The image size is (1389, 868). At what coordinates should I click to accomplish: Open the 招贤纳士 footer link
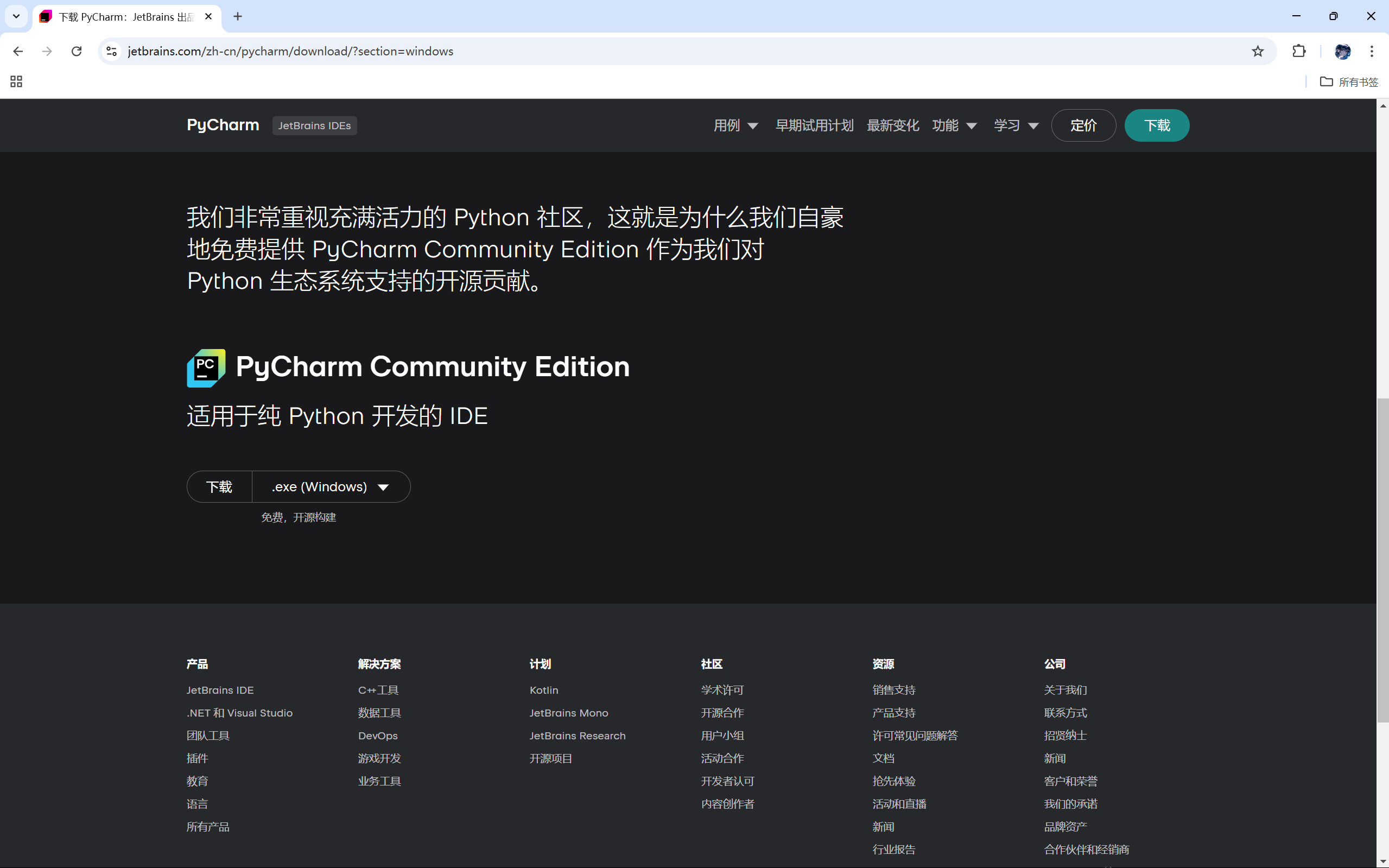tap(1065, 736)
